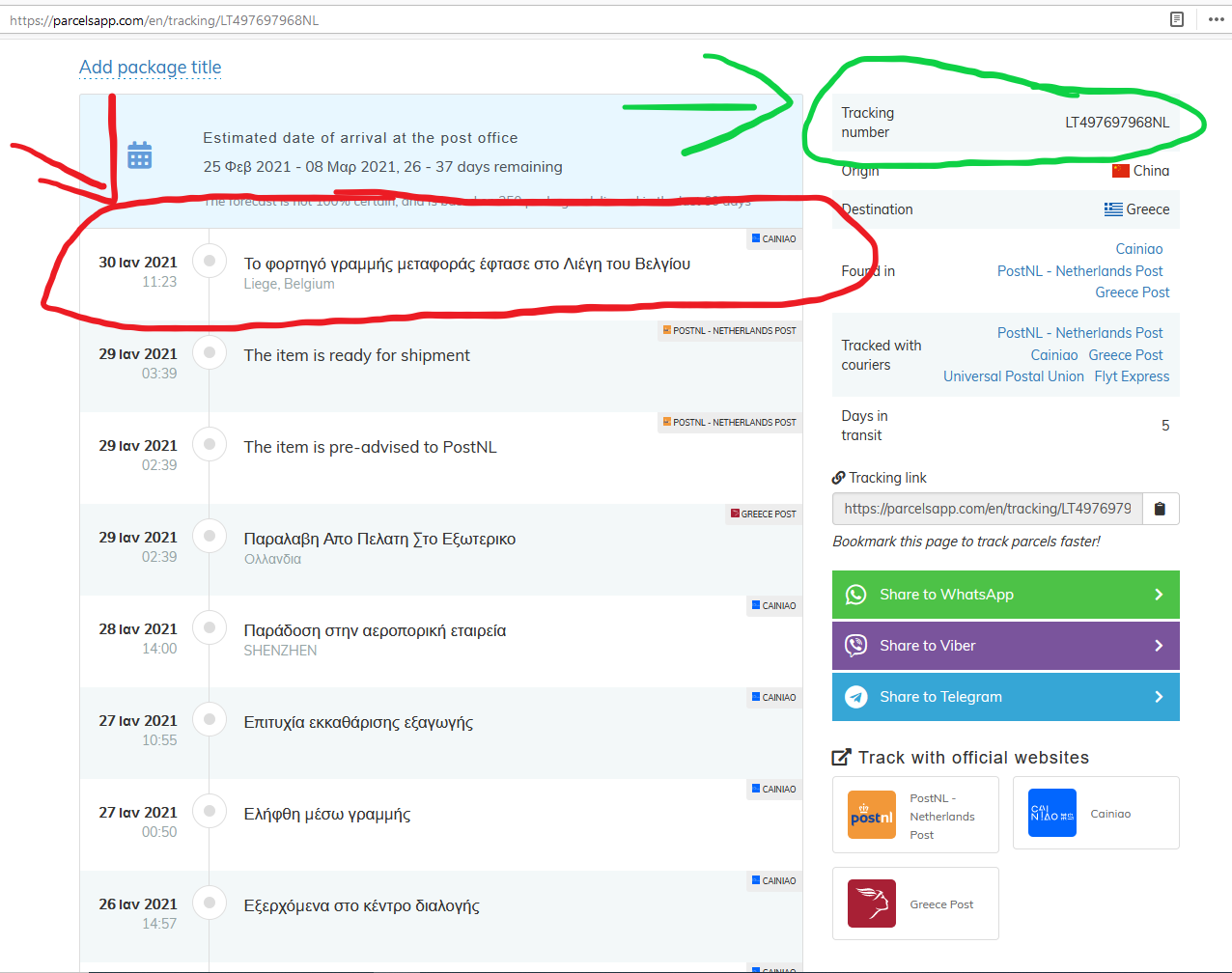Click timeline dot for pre-advised to PostNL event

click(210, 444)
